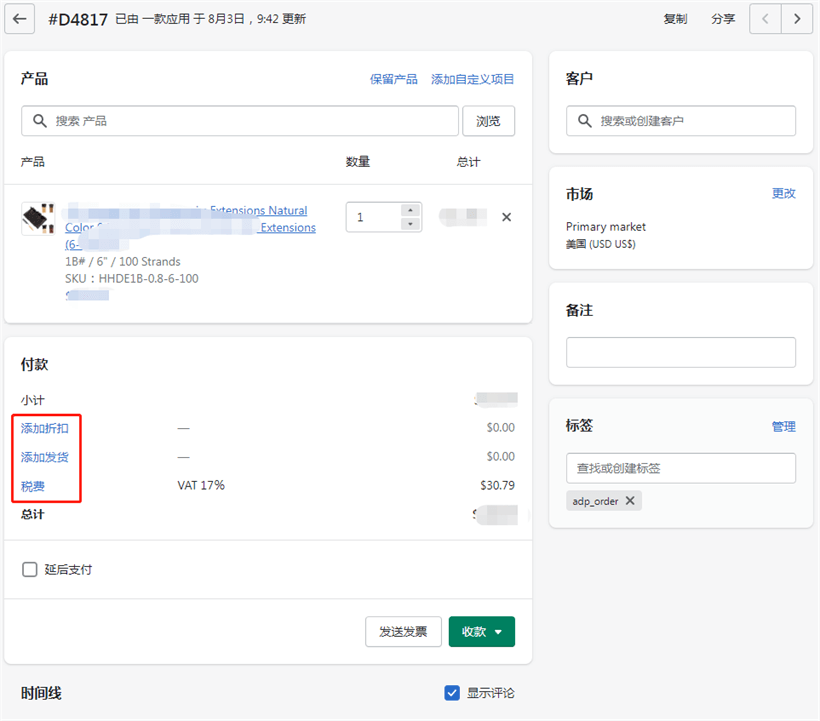Uncheck the 显示评论 checkbox
The image size is (820, 721).
coord(452,693)
